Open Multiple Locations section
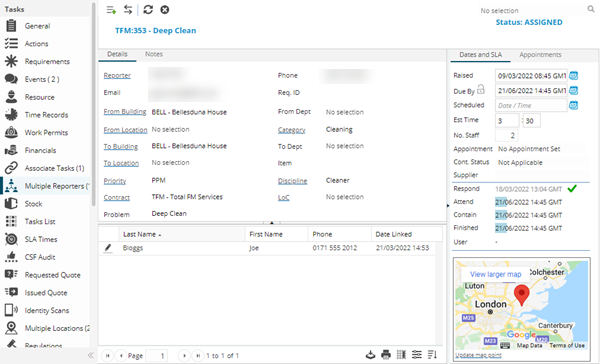The image size is (600, 364). [57, 328]
